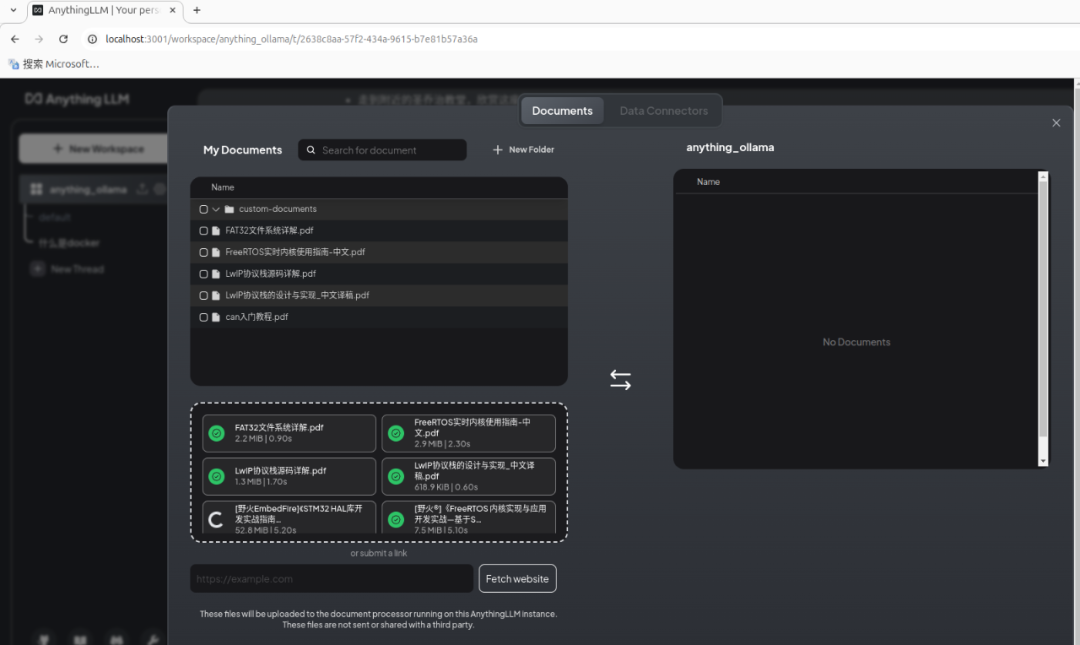The image size is (1080, 645).
Task: Click the Fetch website button
Action: (x=517, y=579)
